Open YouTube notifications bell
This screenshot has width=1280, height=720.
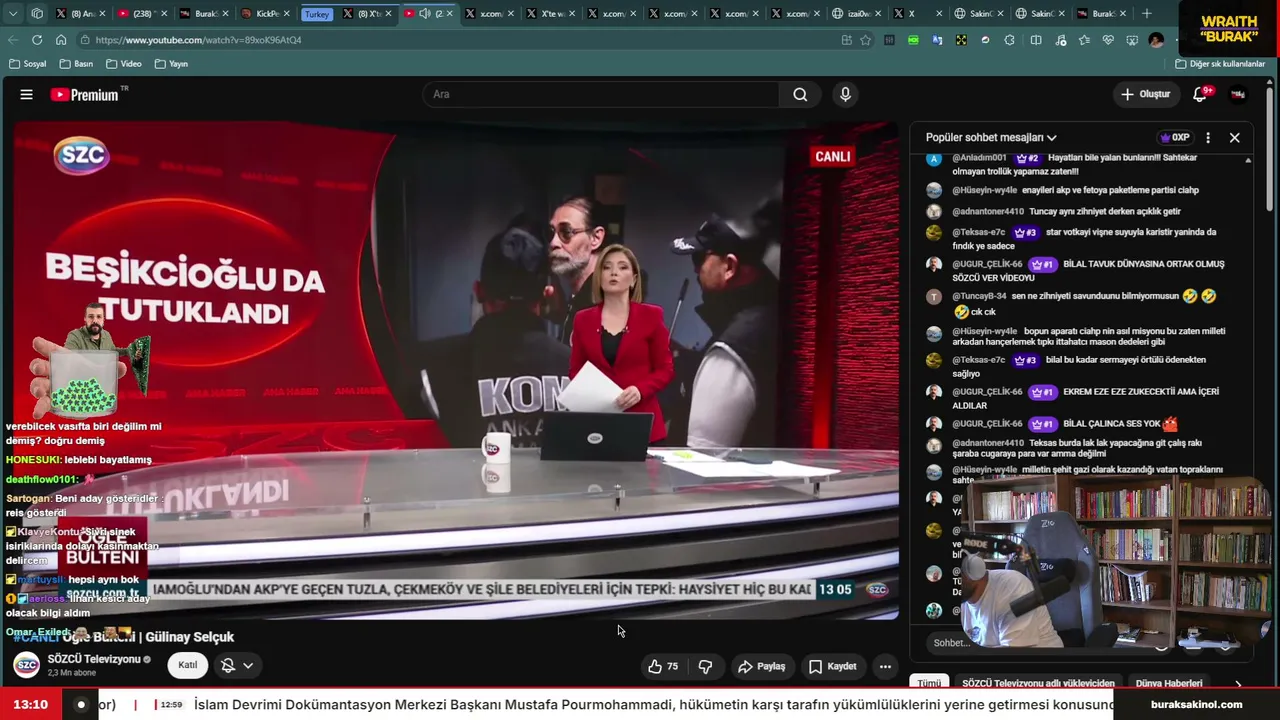[x=1200, y=94]
